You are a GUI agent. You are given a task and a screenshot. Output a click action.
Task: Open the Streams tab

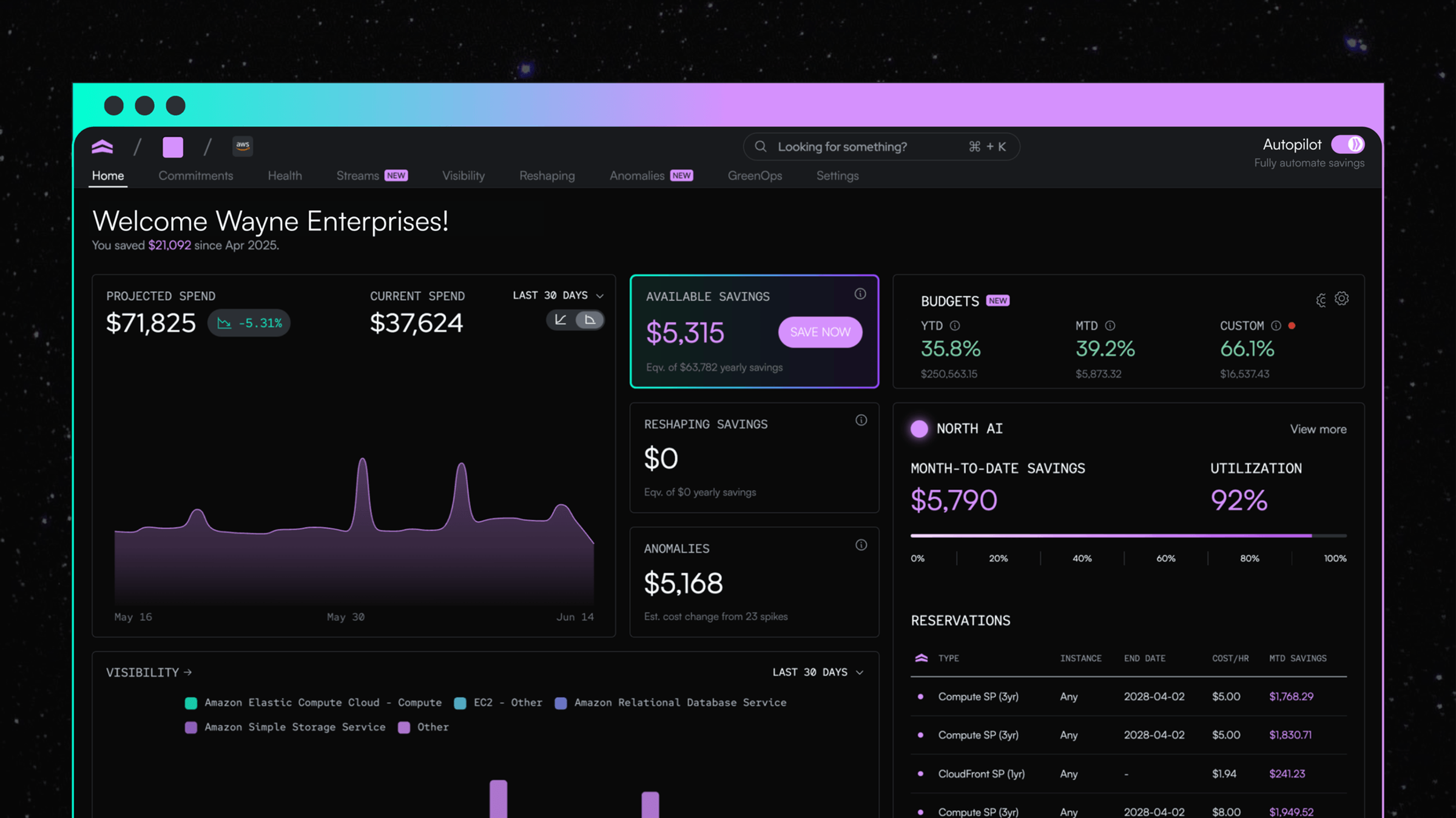coord(372,176)
